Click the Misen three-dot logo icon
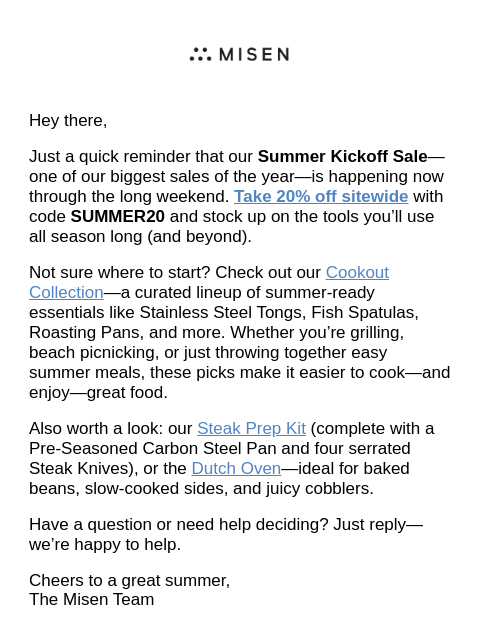480x640 pixels. point(200,54)
